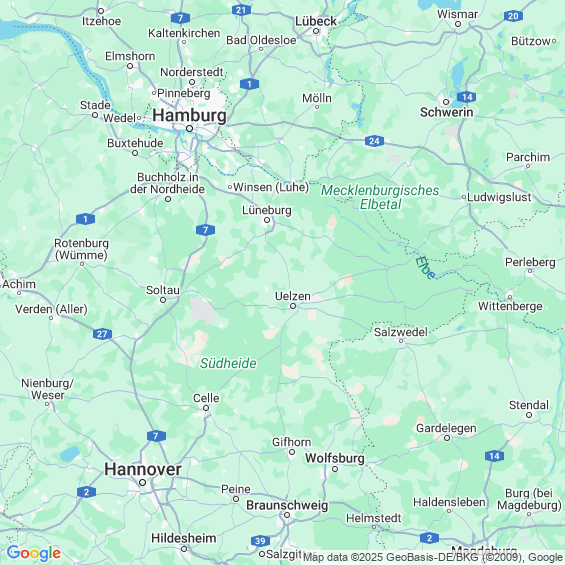Open the map data copyright notice
The image size is (565, 565).
pos(432,557)
